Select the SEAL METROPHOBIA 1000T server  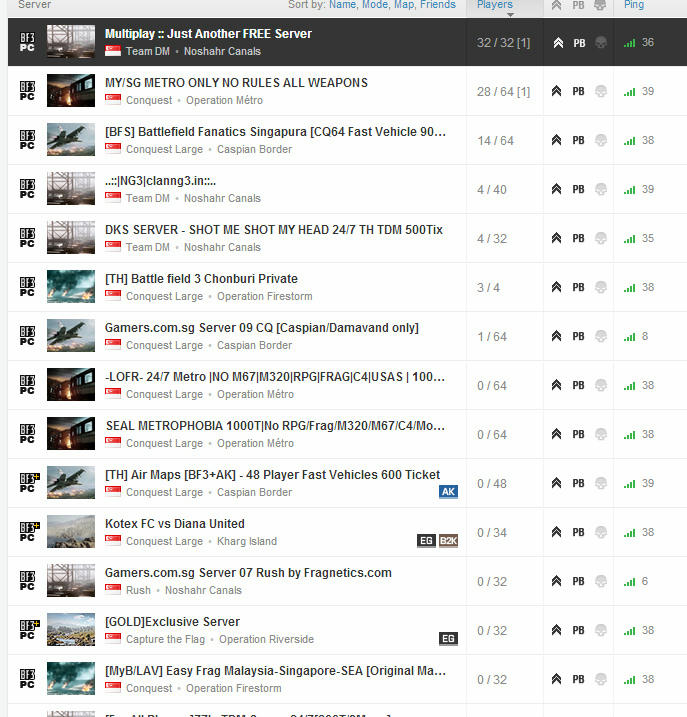point(347,433)
